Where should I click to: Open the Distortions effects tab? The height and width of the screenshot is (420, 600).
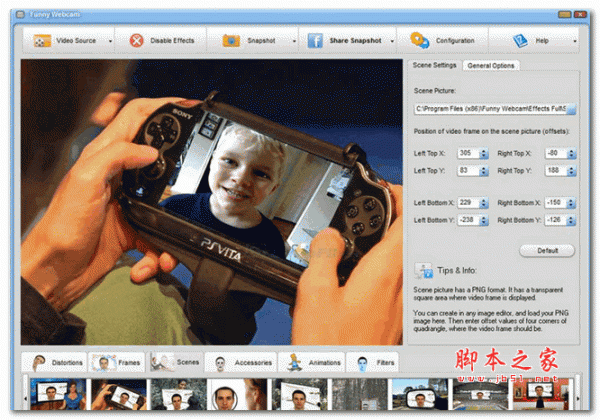(54, 362)
